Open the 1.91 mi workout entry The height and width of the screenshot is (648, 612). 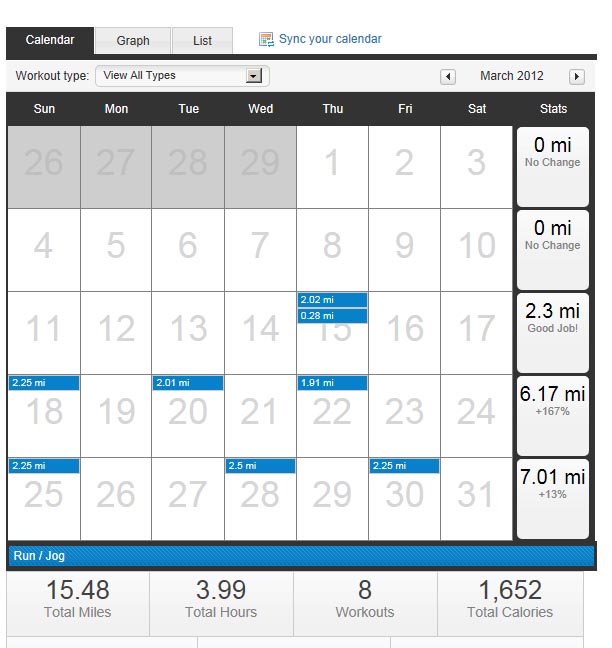[332, 383]
